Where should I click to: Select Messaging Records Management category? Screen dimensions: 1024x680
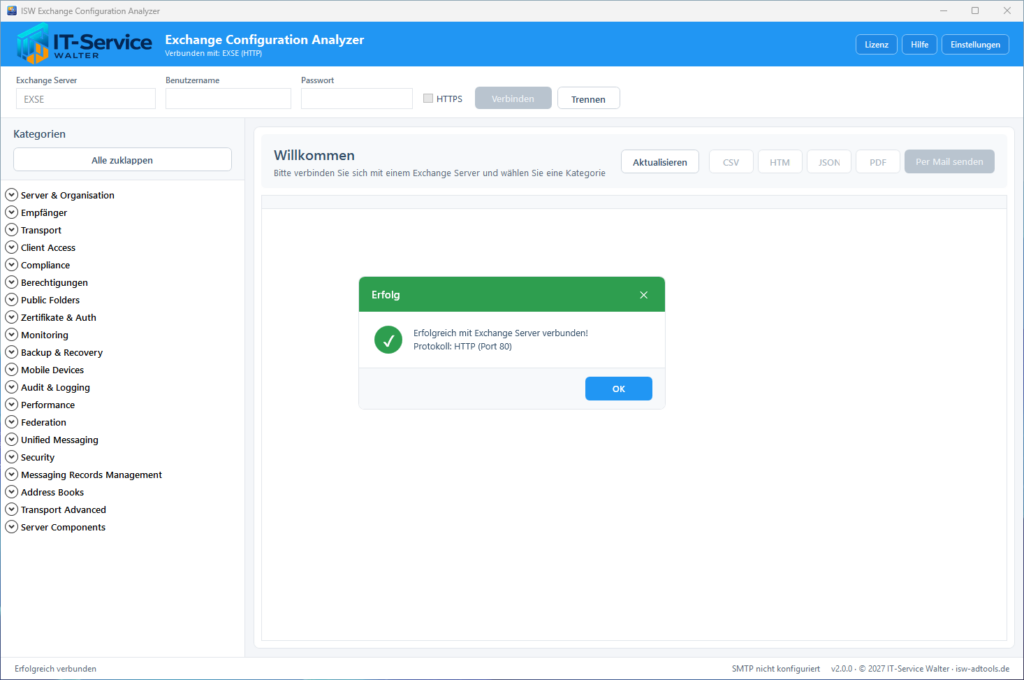coord(91,475)
